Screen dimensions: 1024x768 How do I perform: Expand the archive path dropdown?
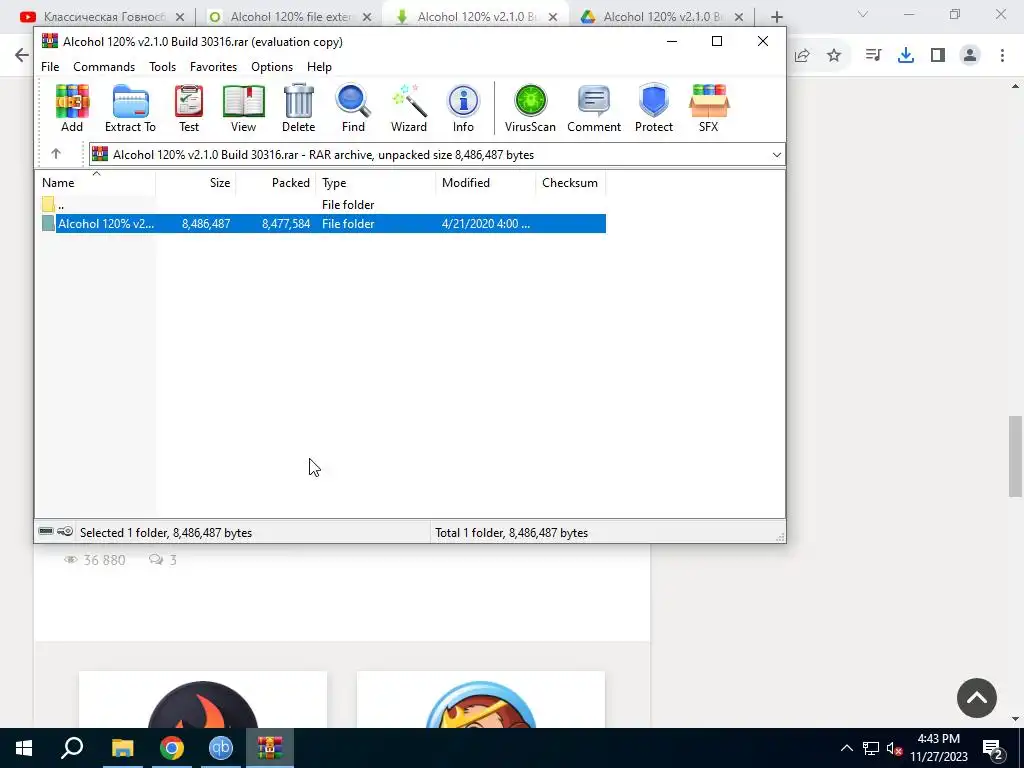pos(776,155)
